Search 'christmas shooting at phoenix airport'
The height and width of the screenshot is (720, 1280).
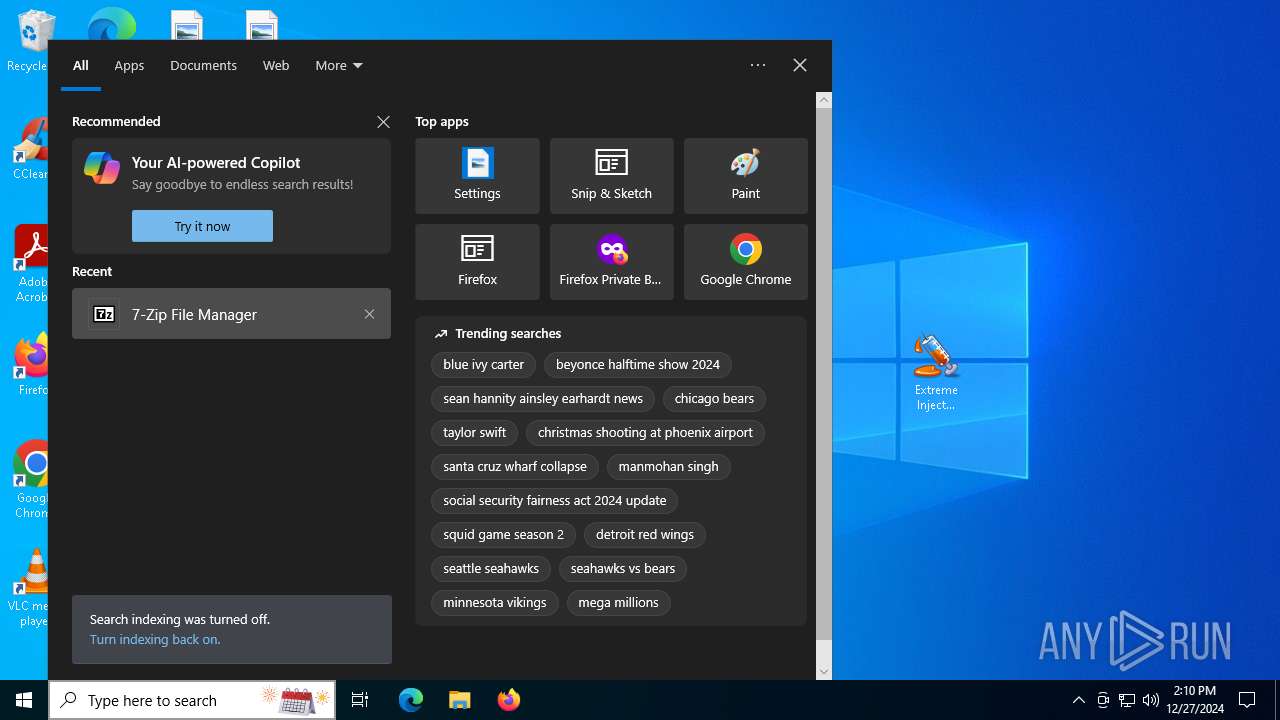[x=645, y=433]
